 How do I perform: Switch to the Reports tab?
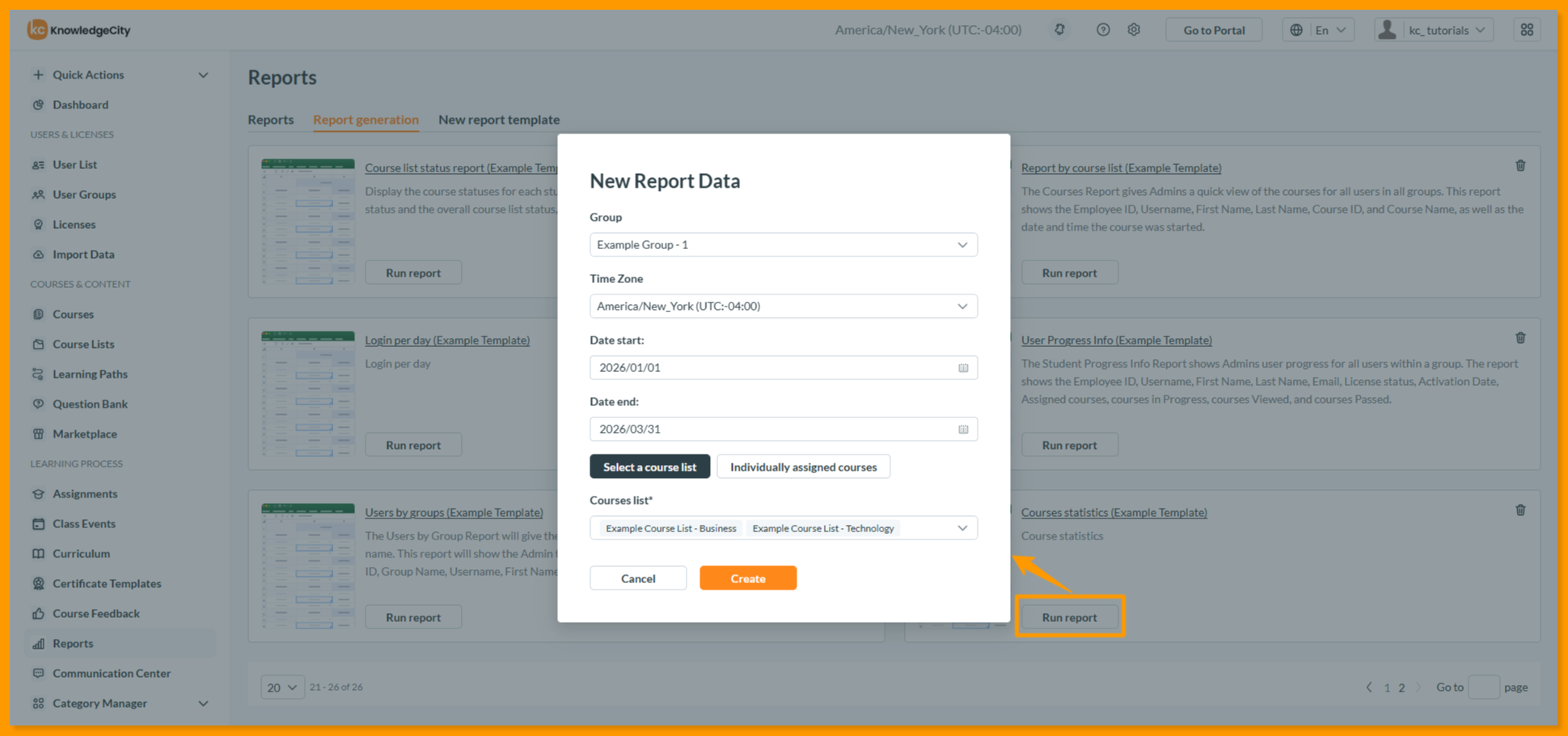(270, 120)
